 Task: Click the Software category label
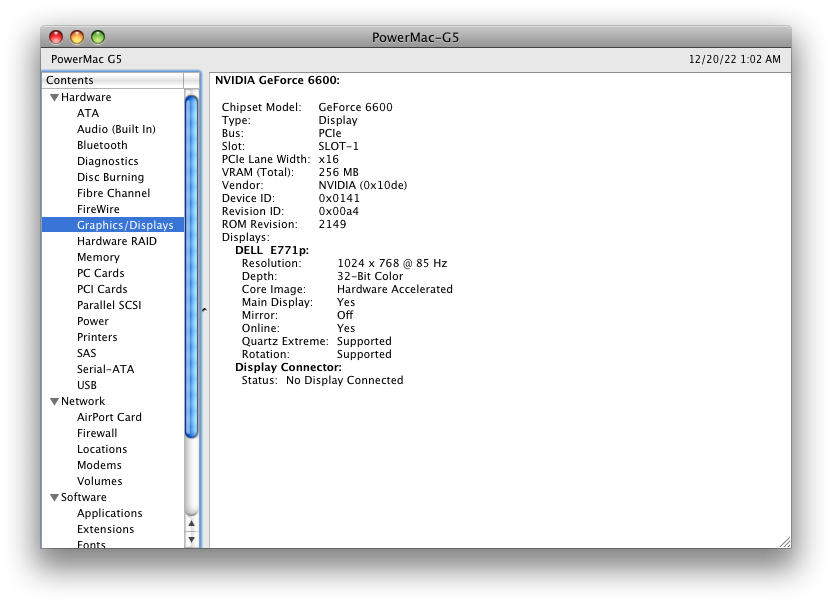83,497
